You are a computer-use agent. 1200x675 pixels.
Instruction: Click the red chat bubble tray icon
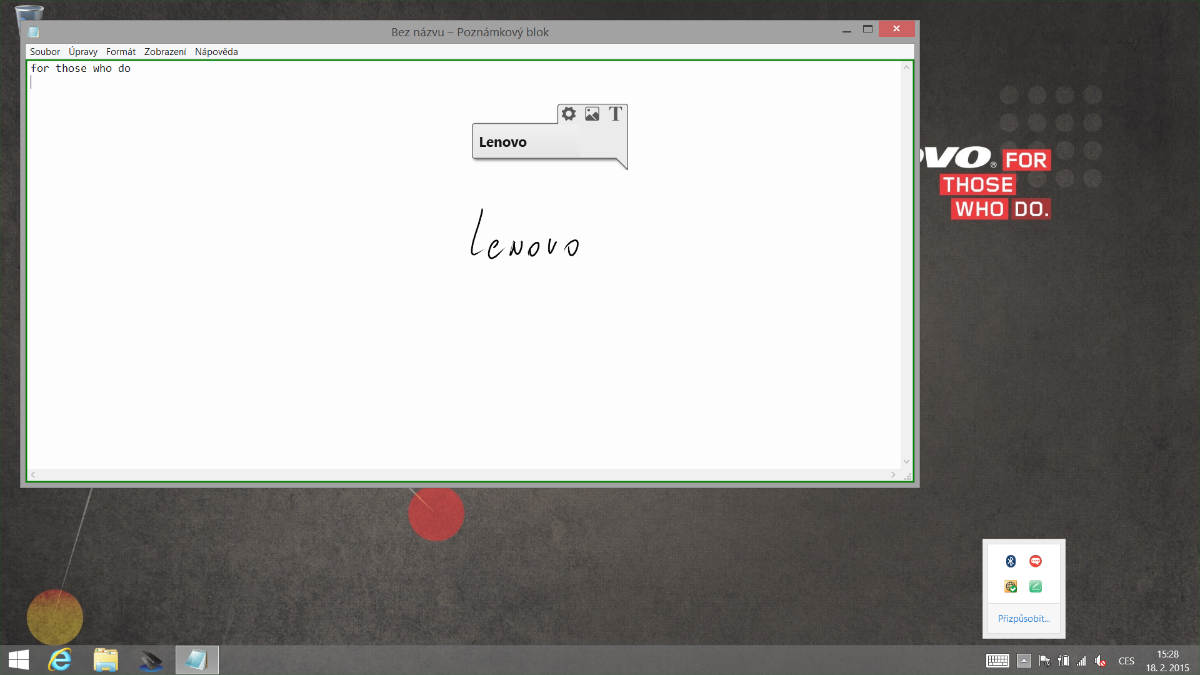1036,561
